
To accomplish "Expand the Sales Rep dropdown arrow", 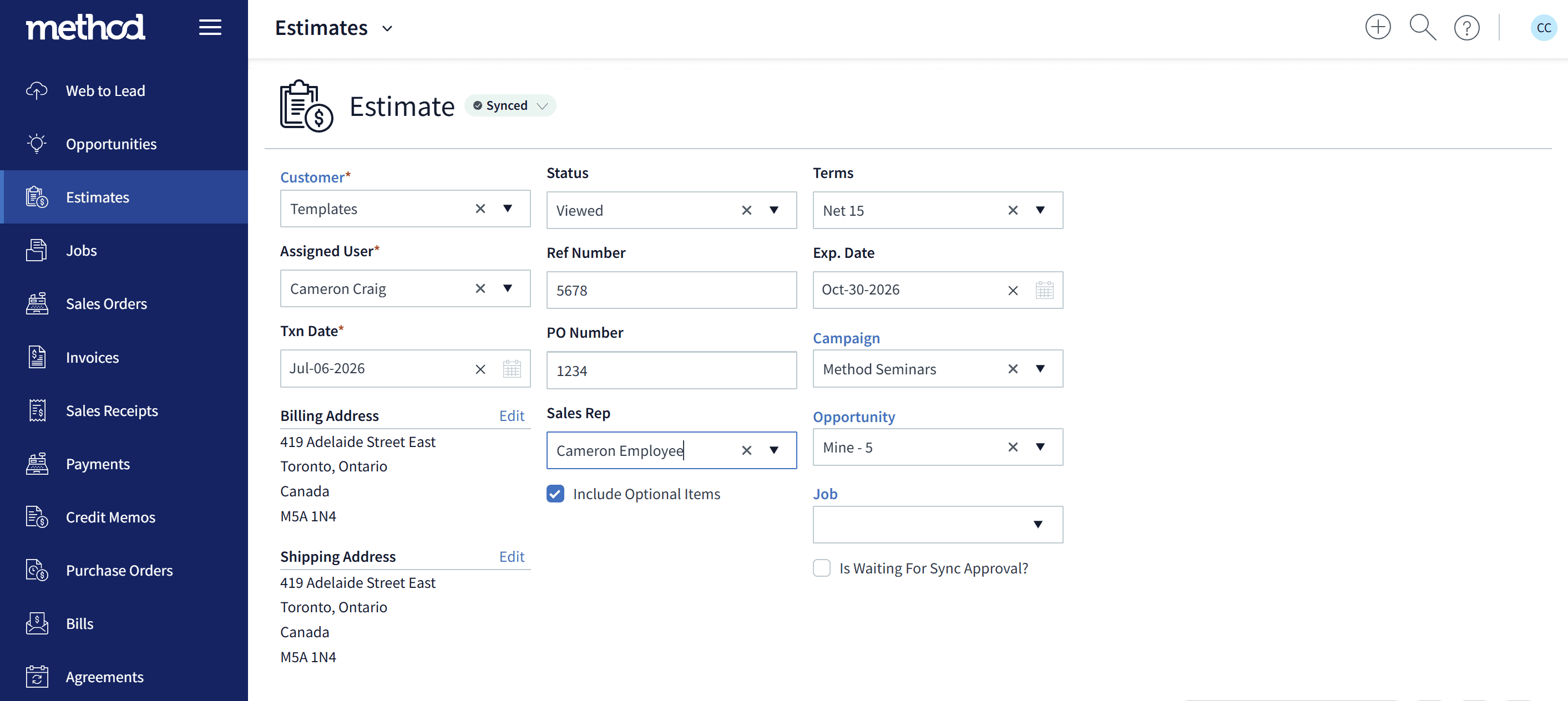I will pyautogui.click(x=774, y=450).
